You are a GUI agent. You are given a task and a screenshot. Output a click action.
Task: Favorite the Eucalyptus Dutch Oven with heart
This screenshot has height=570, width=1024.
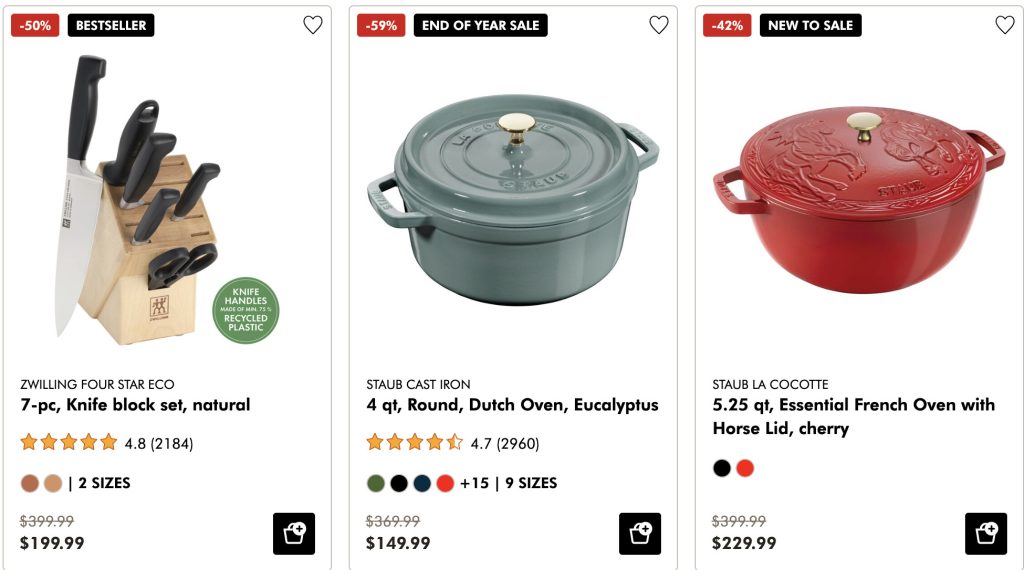[659, 25]
